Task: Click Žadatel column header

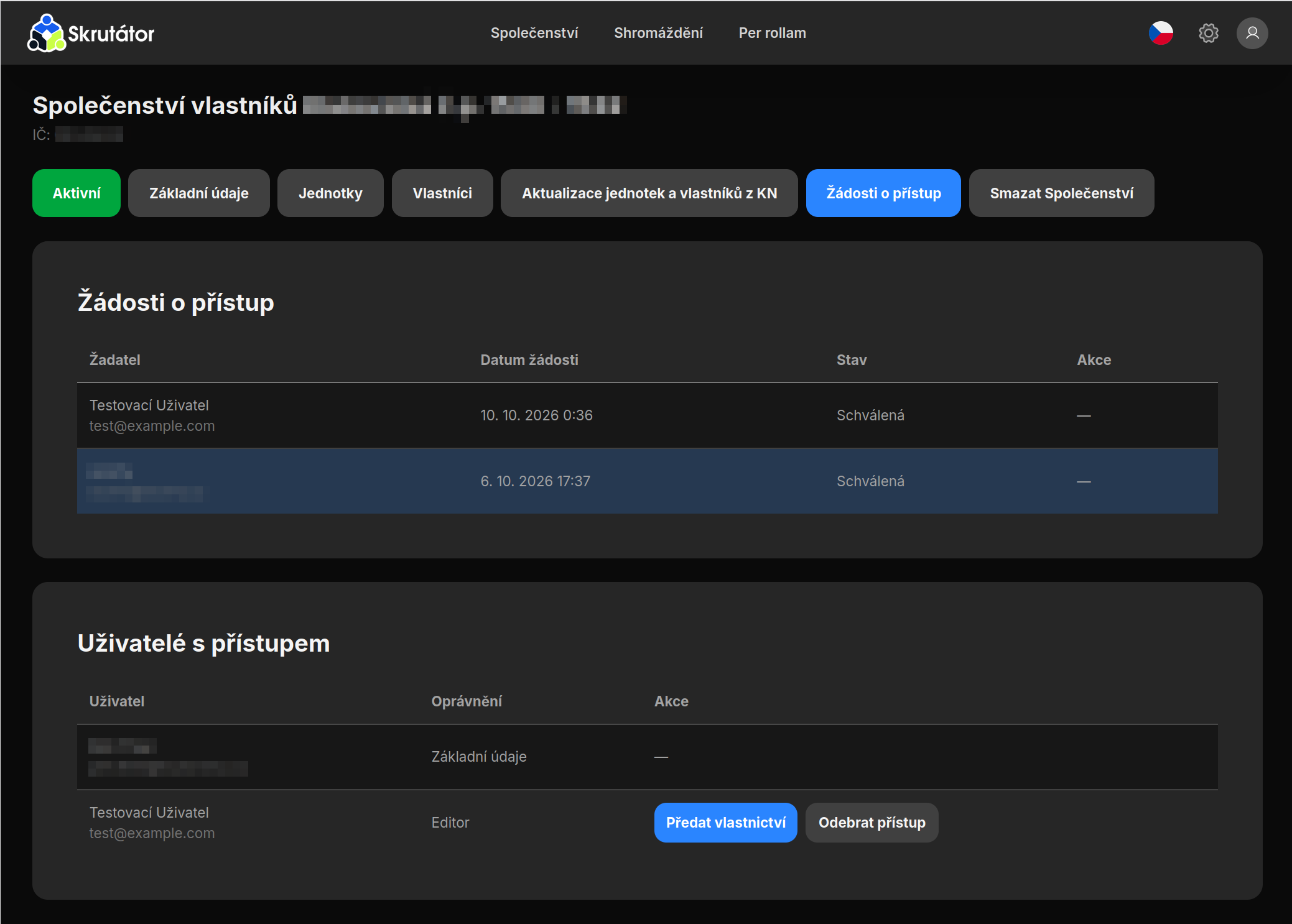Action: click(115, 360)
